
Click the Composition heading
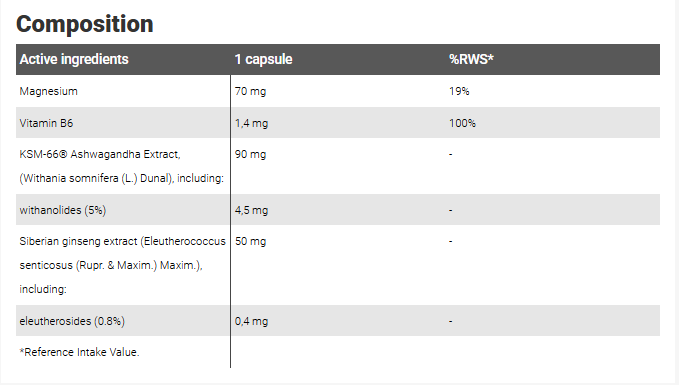point(84,24)
